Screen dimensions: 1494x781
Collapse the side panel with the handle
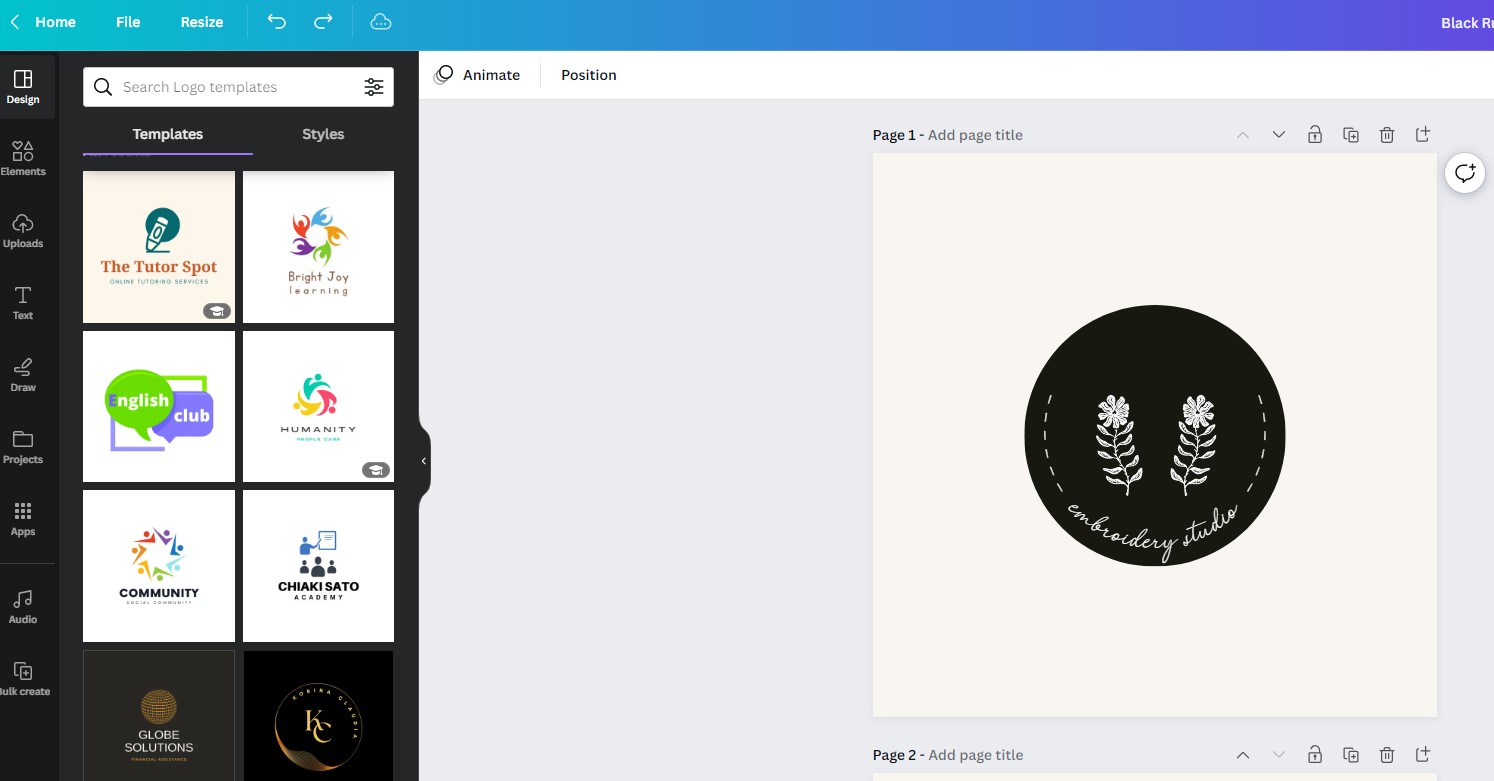(424, 461)
